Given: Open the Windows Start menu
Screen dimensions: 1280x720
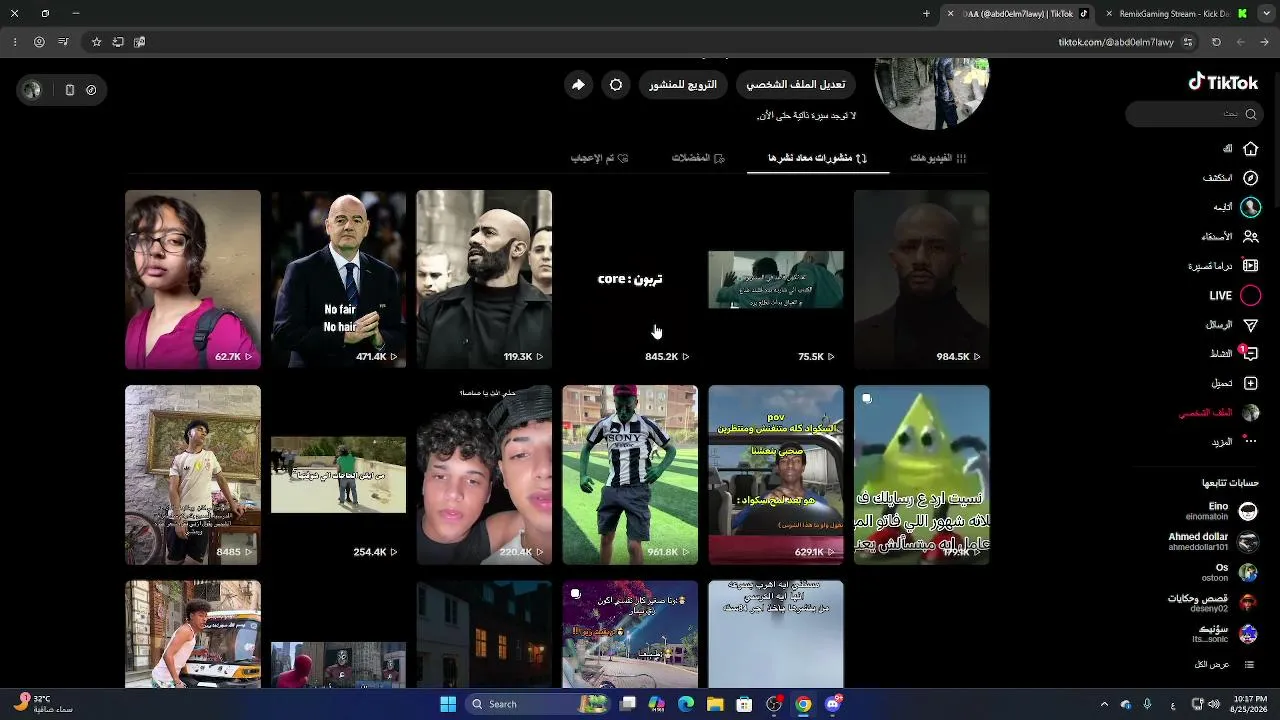Looking at the screenshot, I should (448, 704).
